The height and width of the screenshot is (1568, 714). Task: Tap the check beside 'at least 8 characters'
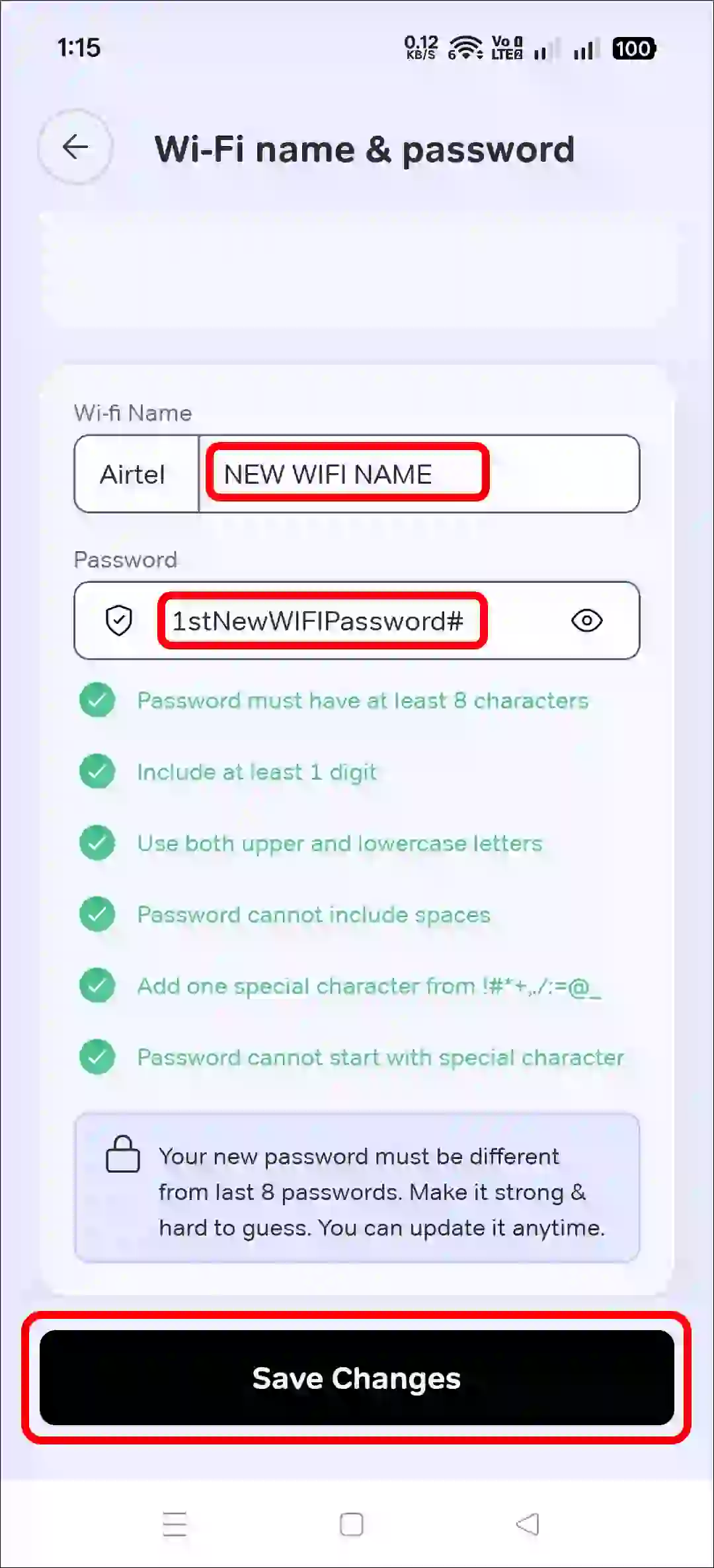click(97, 700)
